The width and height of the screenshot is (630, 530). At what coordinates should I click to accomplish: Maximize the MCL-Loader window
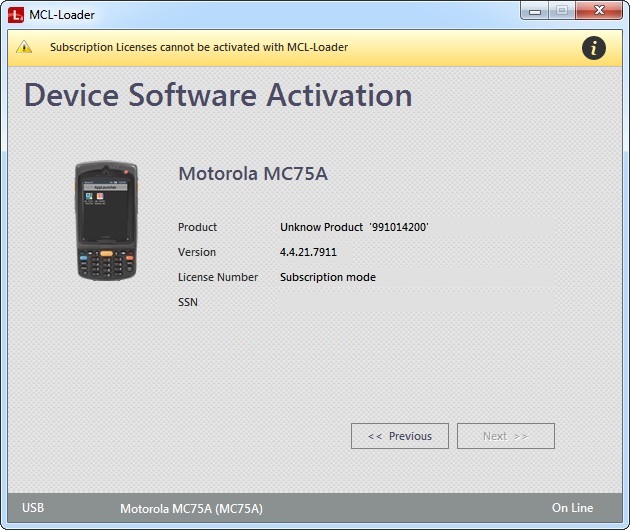(x=561, y=10)
